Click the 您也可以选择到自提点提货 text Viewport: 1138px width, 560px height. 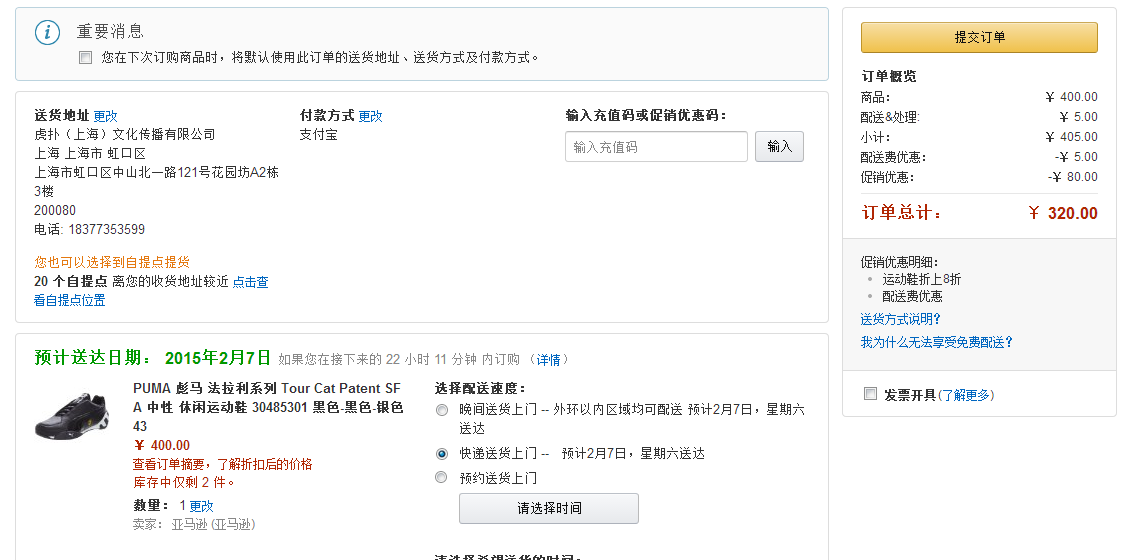[112, 263]
